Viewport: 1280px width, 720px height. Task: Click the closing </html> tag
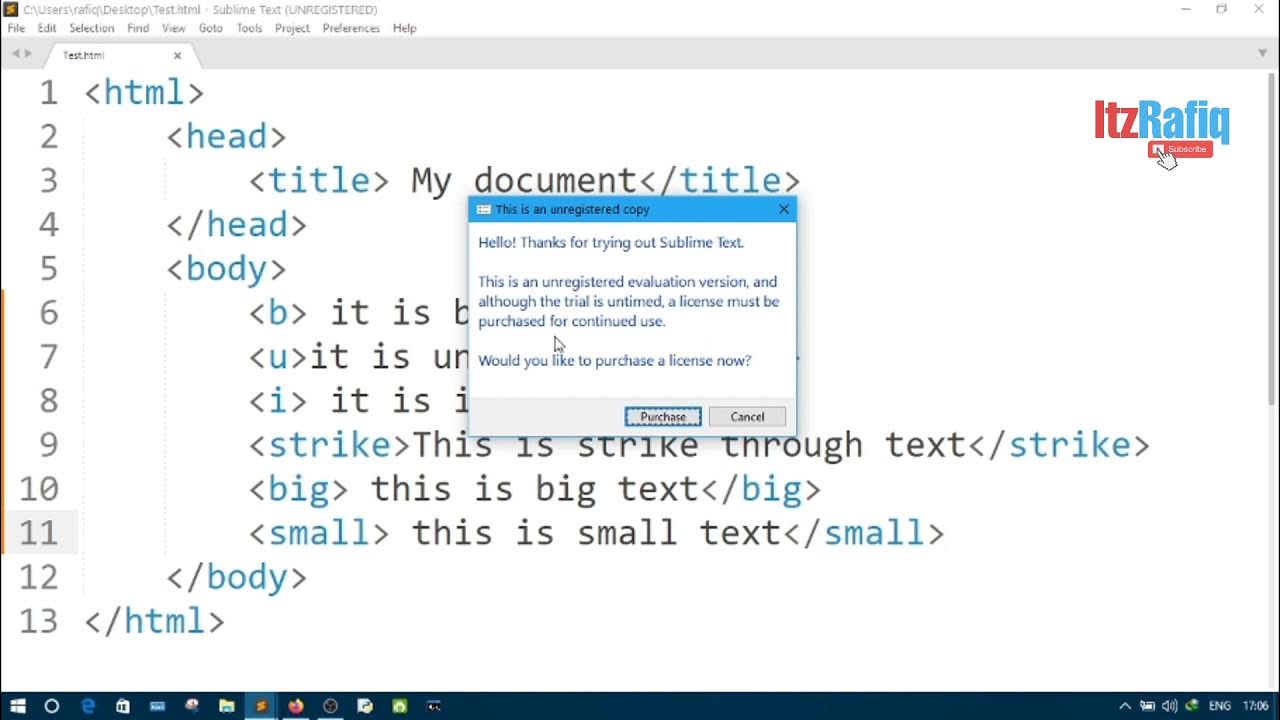click(x=155, y=621)
